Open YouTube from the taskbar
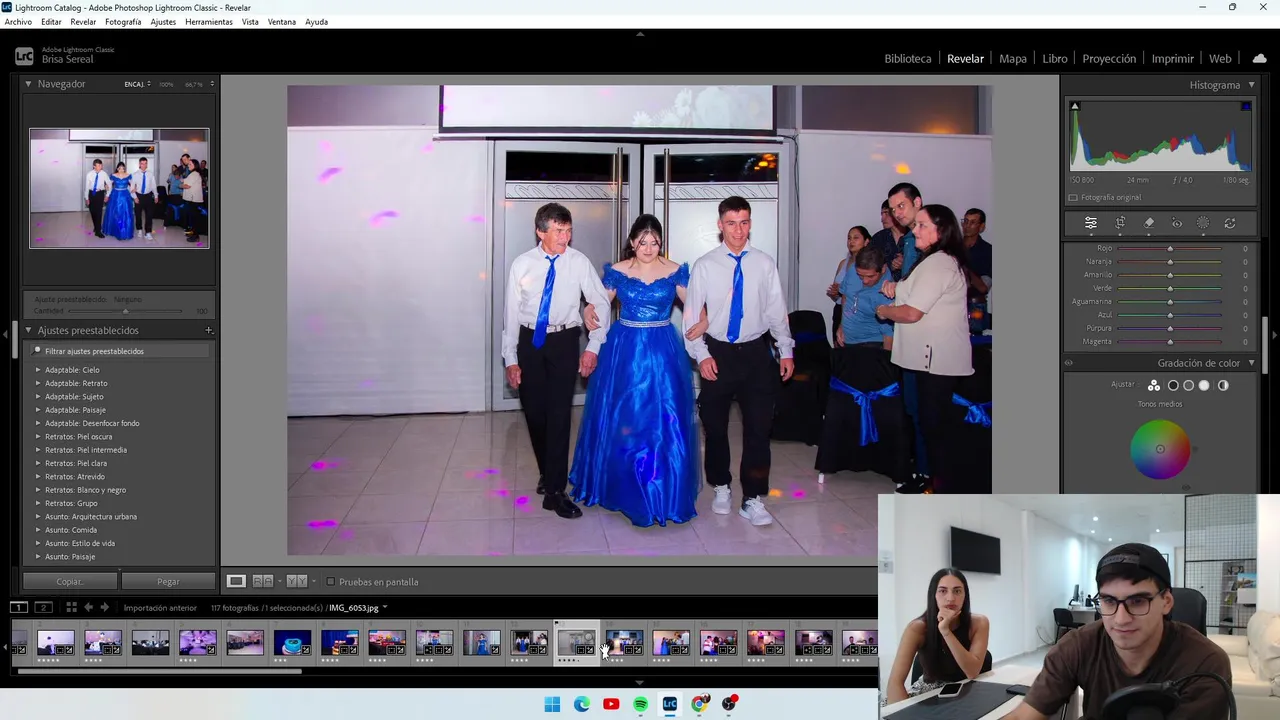 [611, 704]
